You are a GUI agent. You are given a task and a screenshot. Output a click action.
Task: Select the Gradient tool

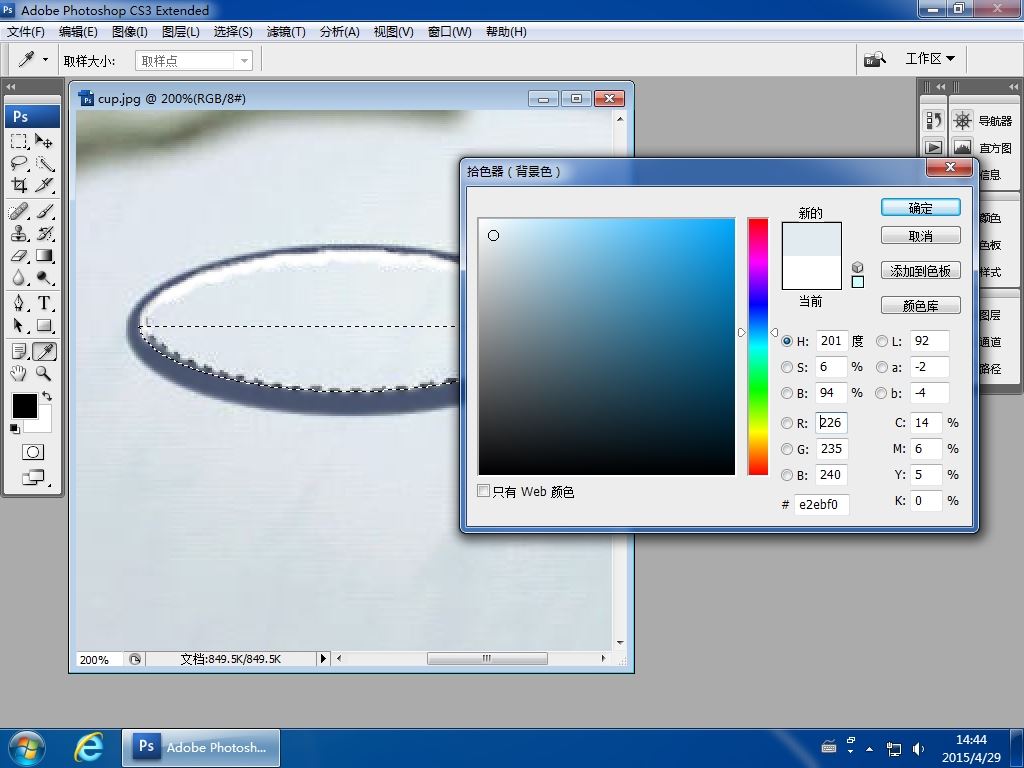coord(44,255)
